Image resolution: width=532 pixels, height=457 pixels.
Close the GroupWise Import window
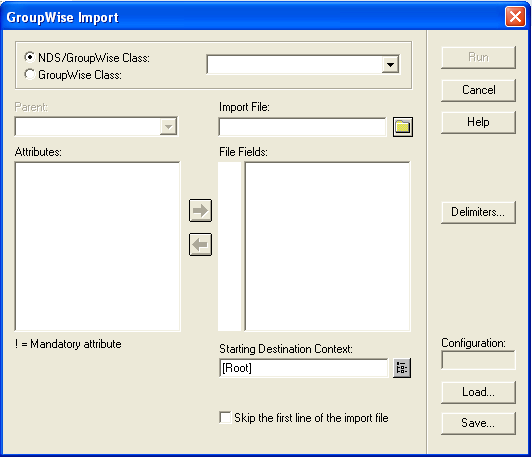pos(515,16)
